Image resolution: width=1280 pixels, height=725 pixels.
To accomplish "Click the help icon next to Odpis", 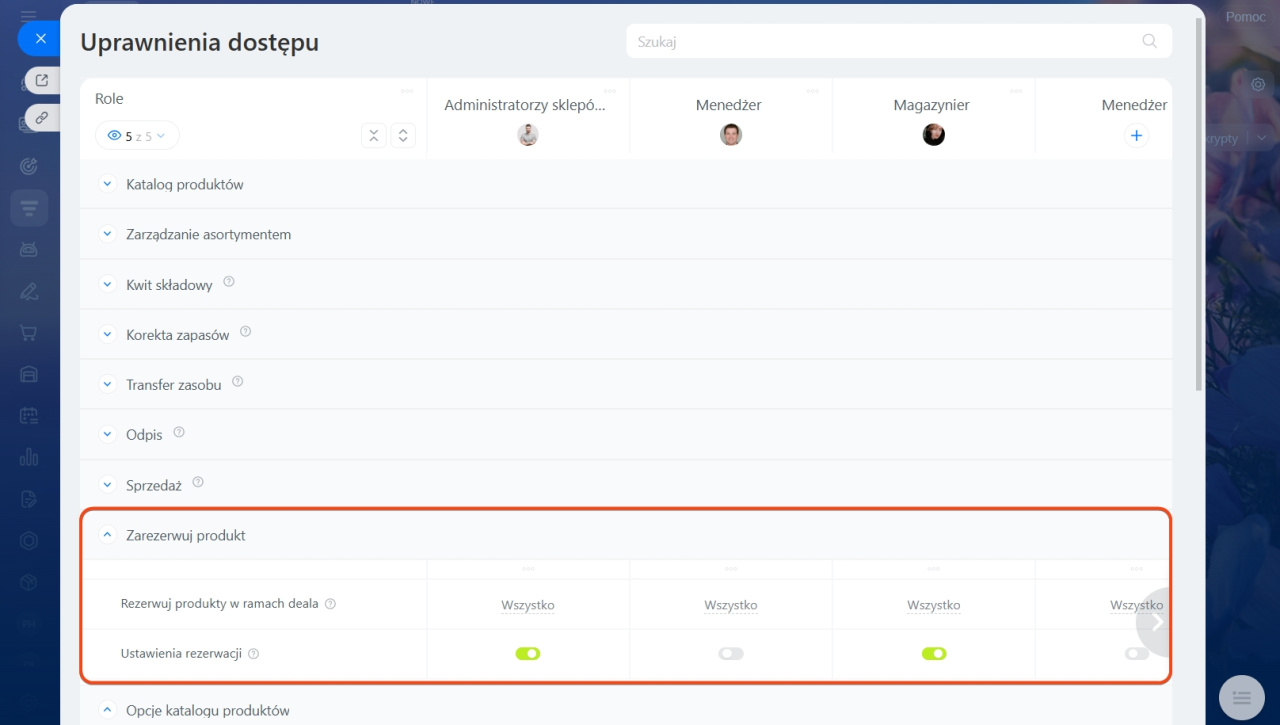I will pos(179,433).
